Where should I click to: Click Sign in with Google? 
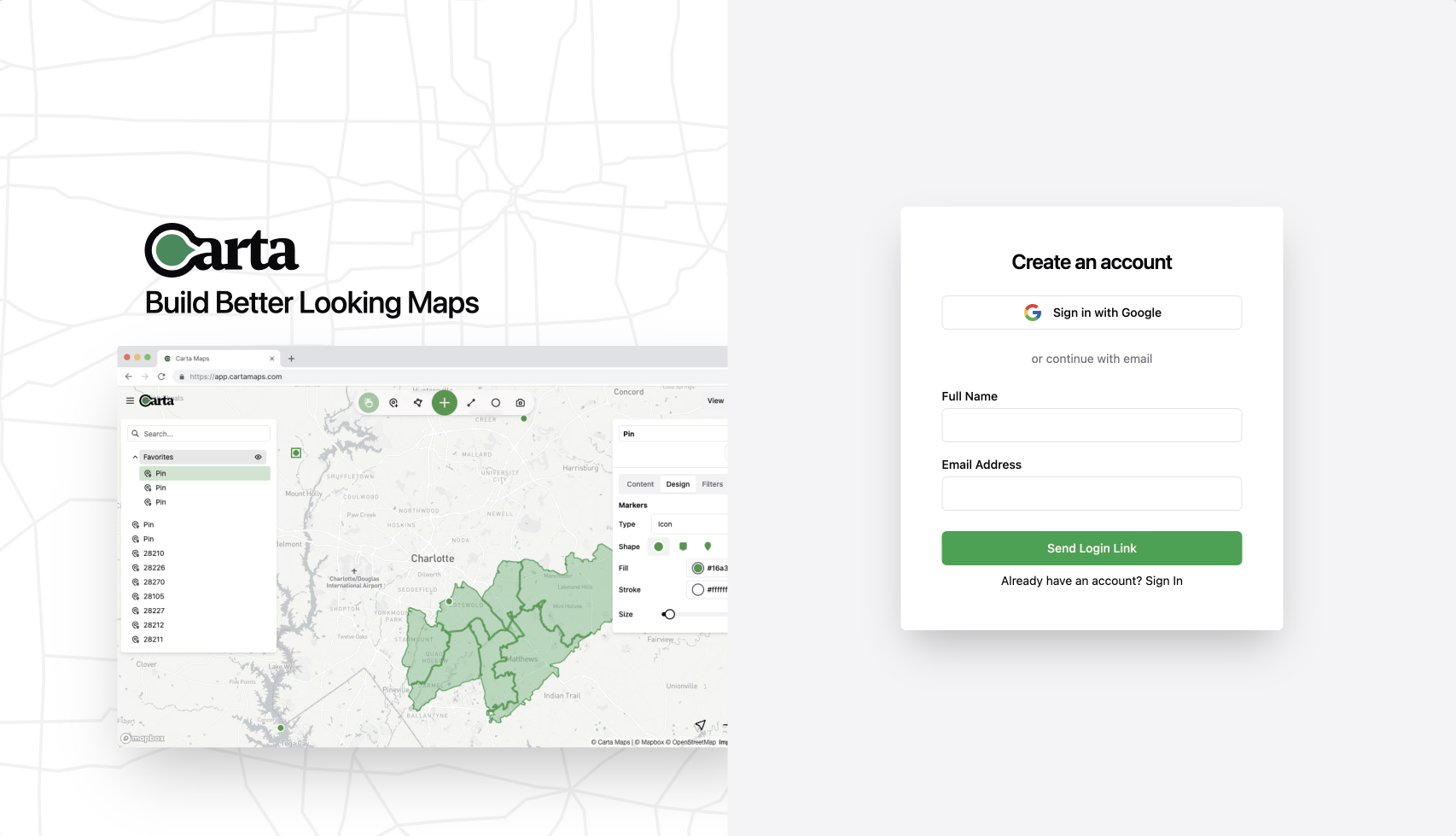[1092, 313]
